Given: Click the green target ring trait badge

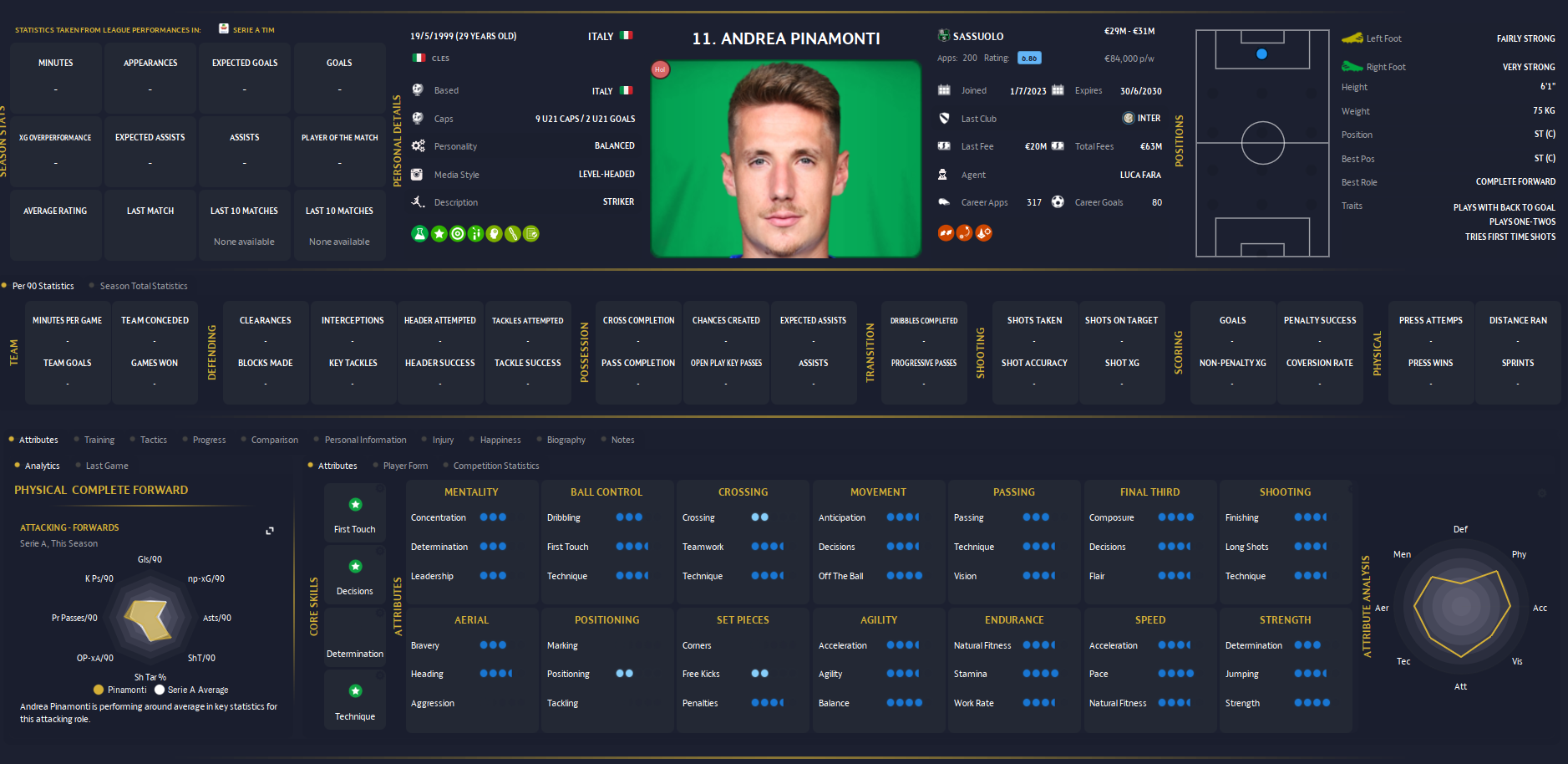Looking at the screenshot, I should click(x=457, y=234).
